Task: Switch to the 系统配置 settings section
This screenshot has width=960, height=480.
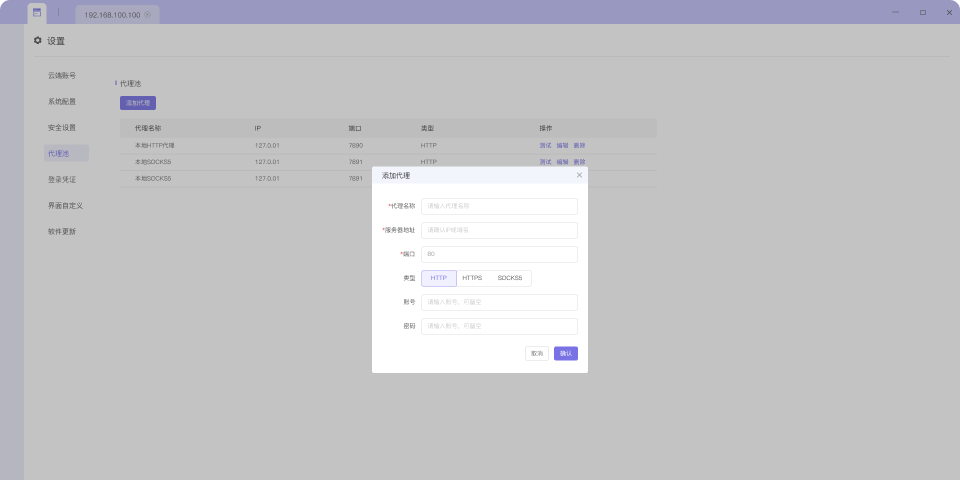Action: click(x=62, y=102)
